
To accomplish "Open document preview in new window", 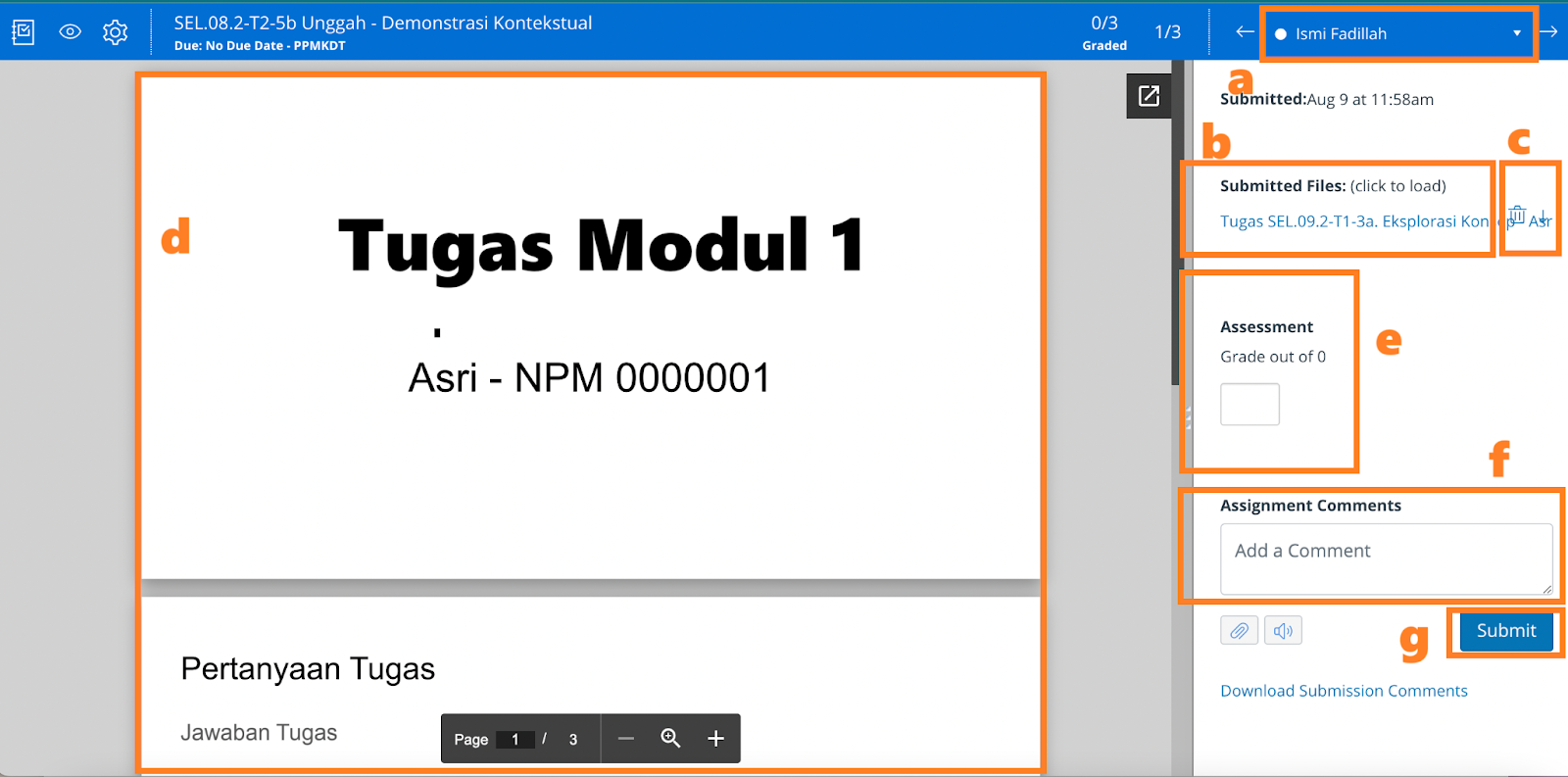I will pos(1149,96).
